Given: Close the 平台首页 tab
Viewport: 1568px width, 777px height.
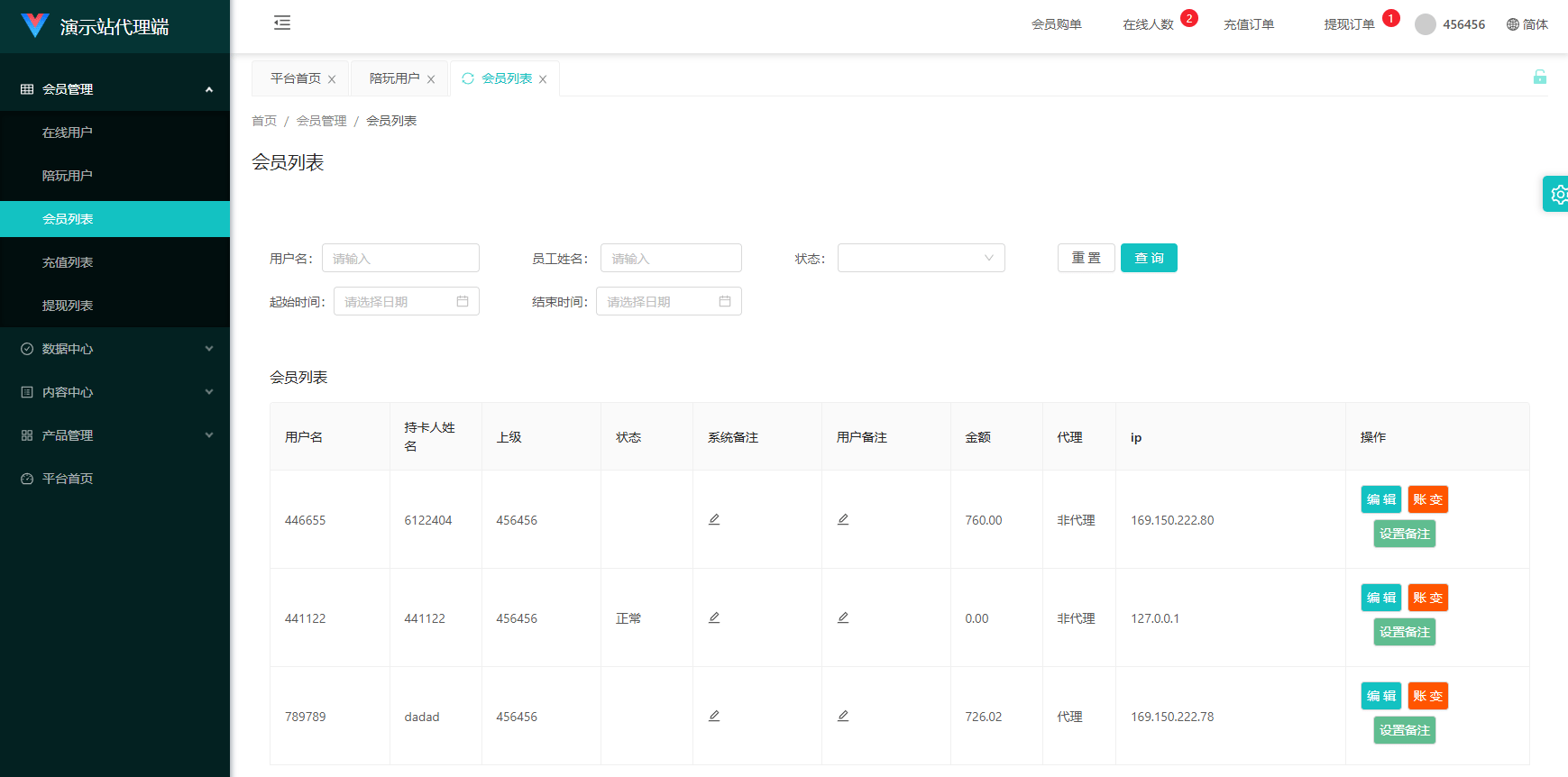Looking at the screenshot, I should pos(332,79).
